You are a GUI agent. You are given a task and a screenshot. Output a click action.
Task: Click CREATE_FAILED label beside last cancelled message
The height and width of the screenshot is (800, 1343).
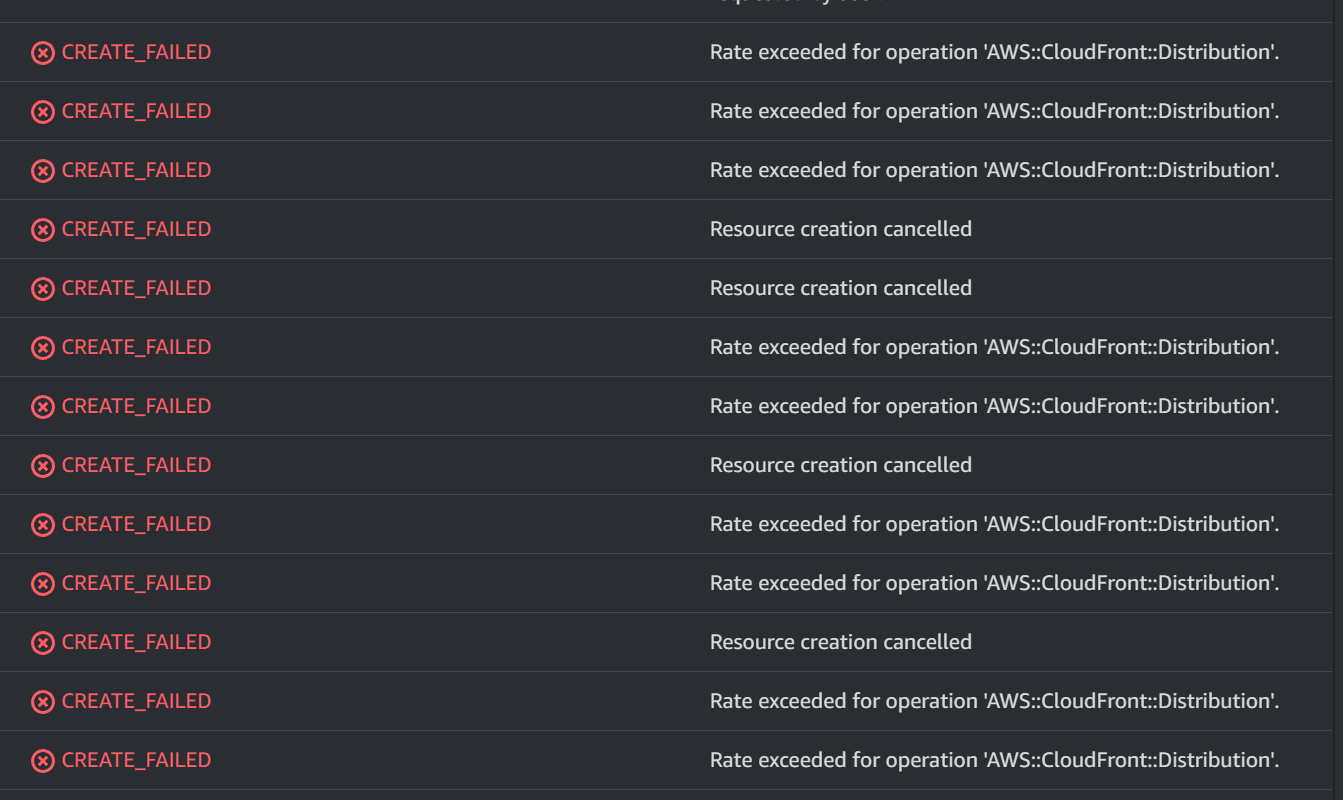click(137, 642)
